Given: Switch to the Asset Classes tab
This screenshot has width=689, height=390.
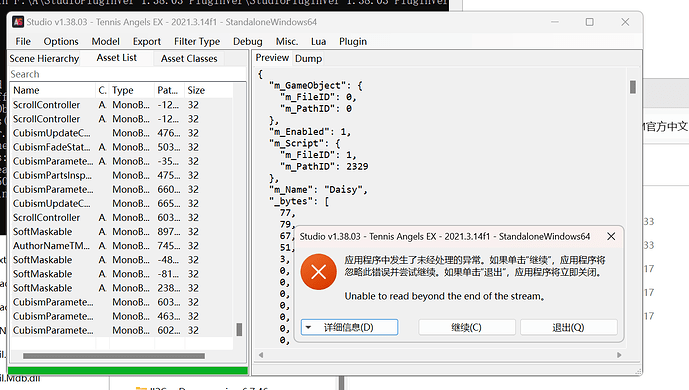Looking at the screenshot, I should 189,58.
